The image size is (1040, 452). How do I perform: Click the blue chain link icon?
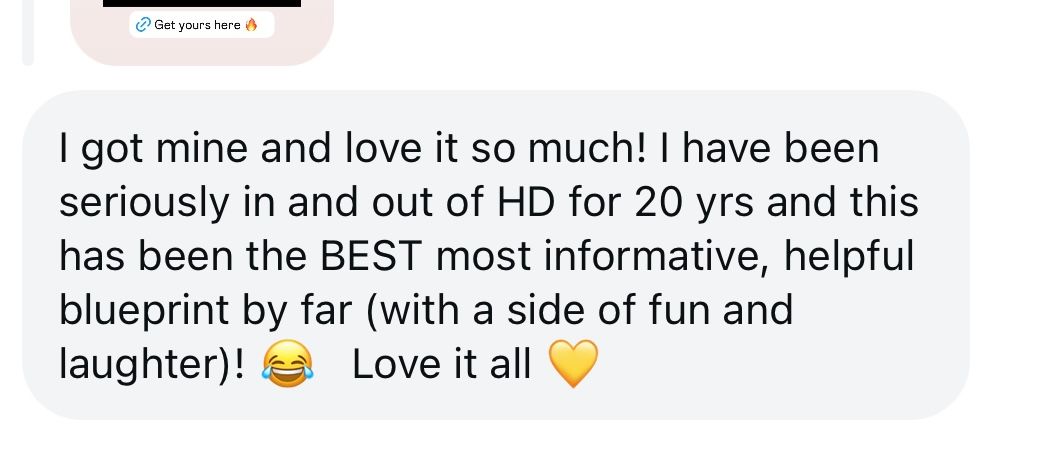(143, 25)
